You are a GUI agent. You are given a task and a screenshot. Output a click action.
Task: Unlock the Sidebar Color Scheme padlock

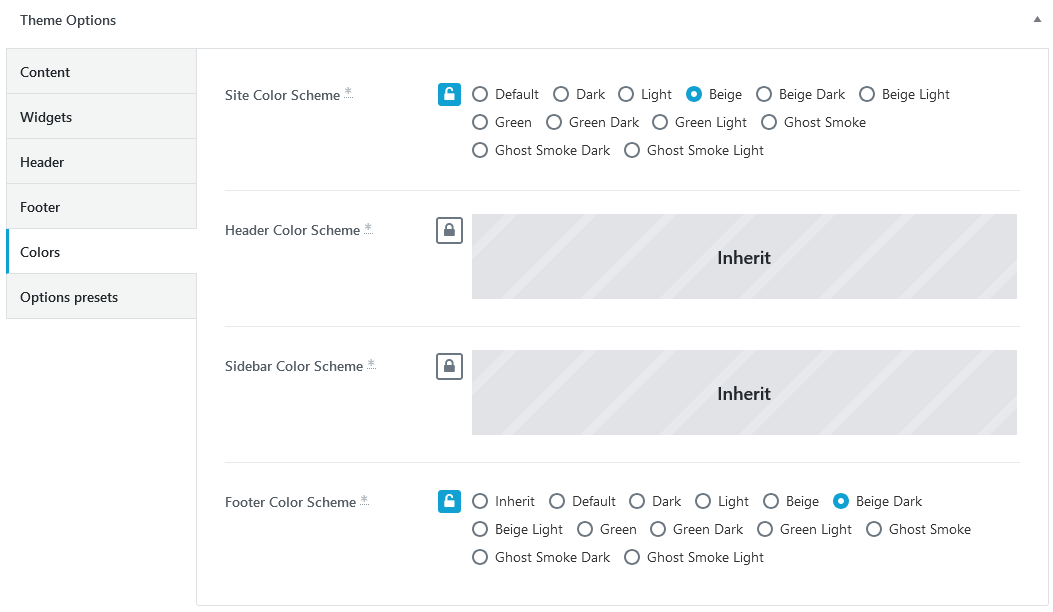point(449,367)
